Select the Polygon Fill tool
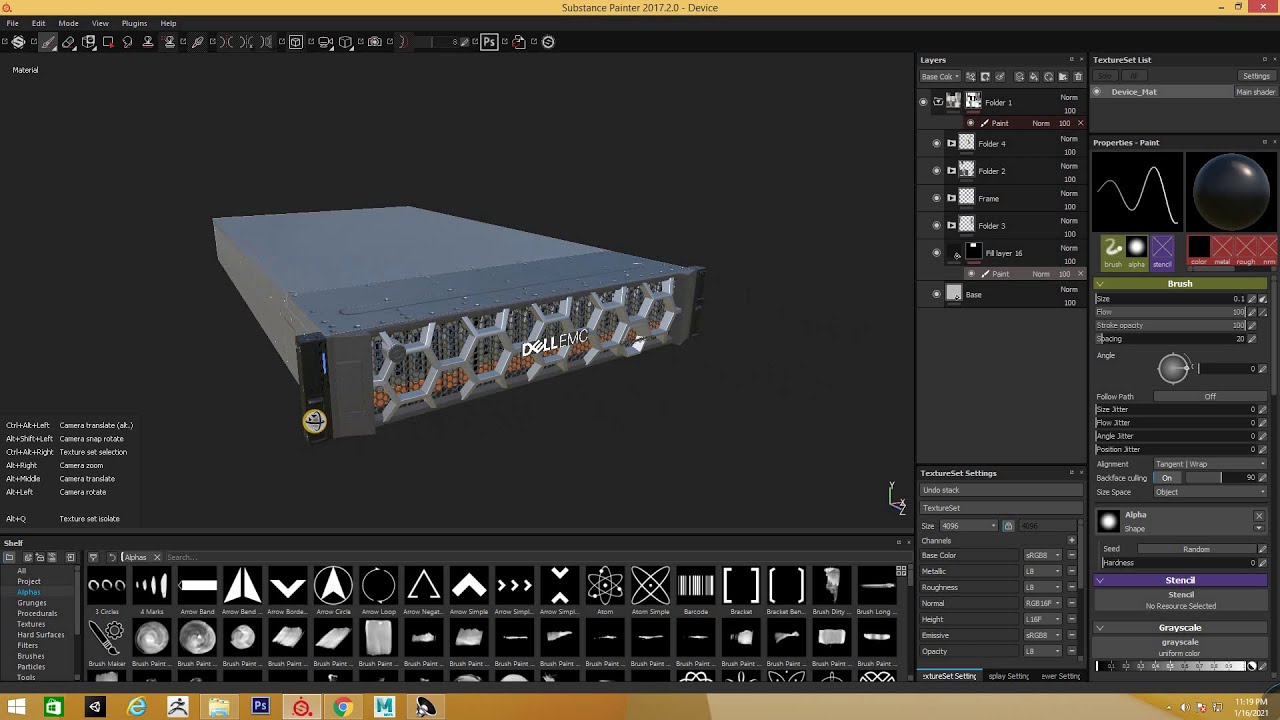1280x720 pixels. (108, 42)
